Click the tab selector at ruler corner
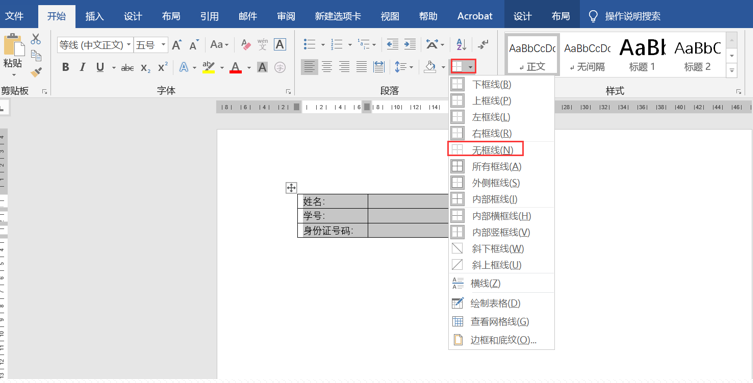This screenshot has height=383, width=753. click(x=3, y=108)
